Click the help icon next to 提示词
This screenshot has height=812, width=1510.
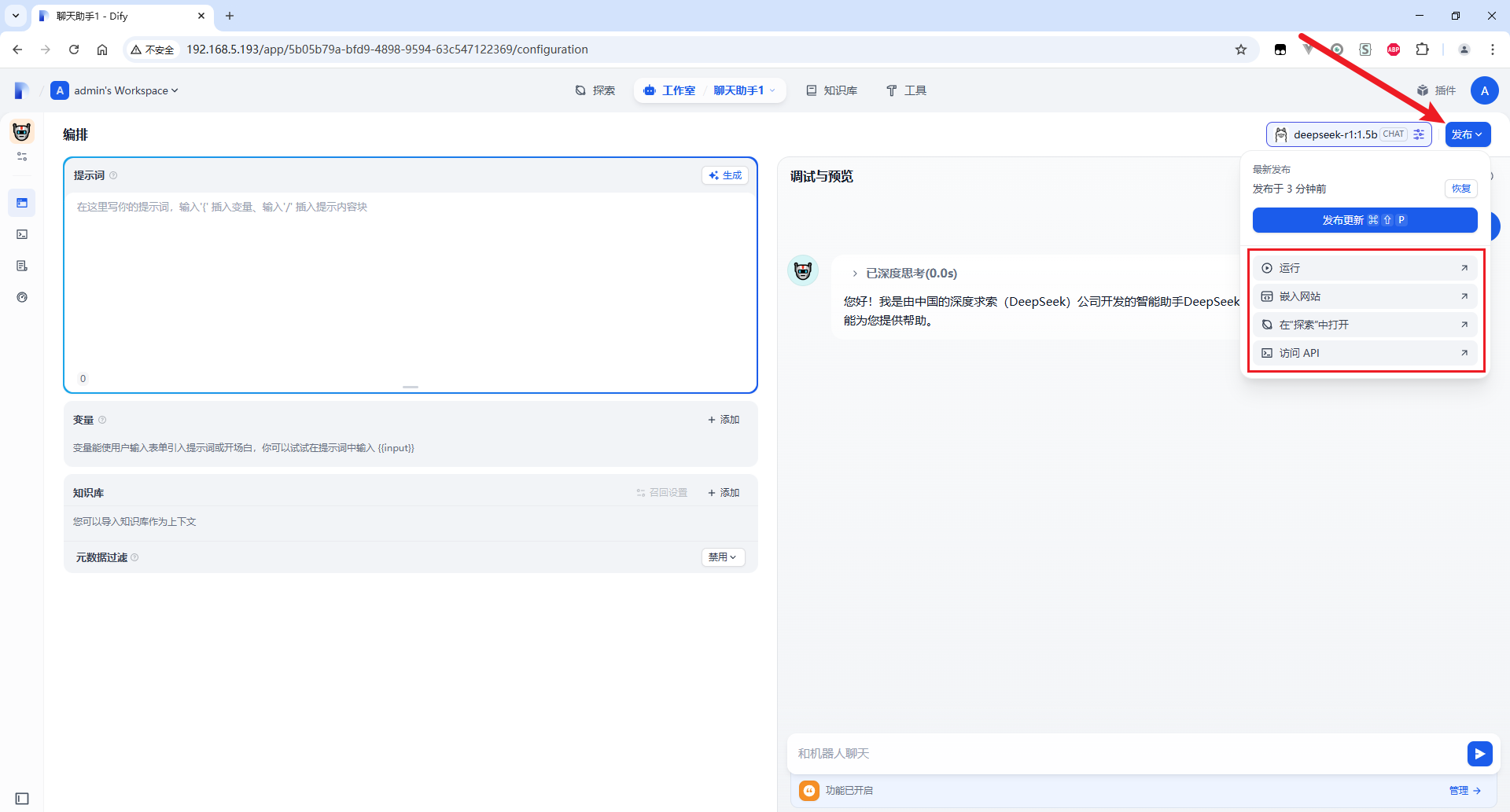[113, 175]
